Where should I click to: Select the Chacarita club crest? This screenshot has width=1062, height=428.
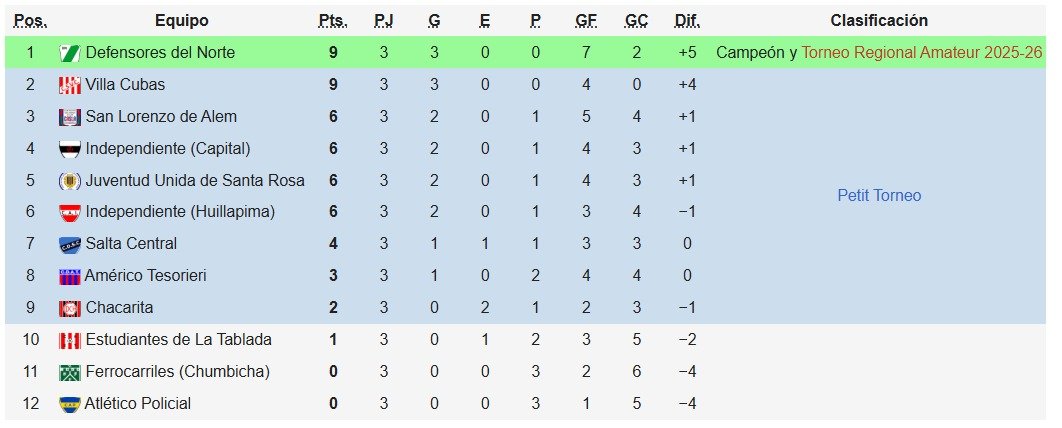click(x=70, y=307)
